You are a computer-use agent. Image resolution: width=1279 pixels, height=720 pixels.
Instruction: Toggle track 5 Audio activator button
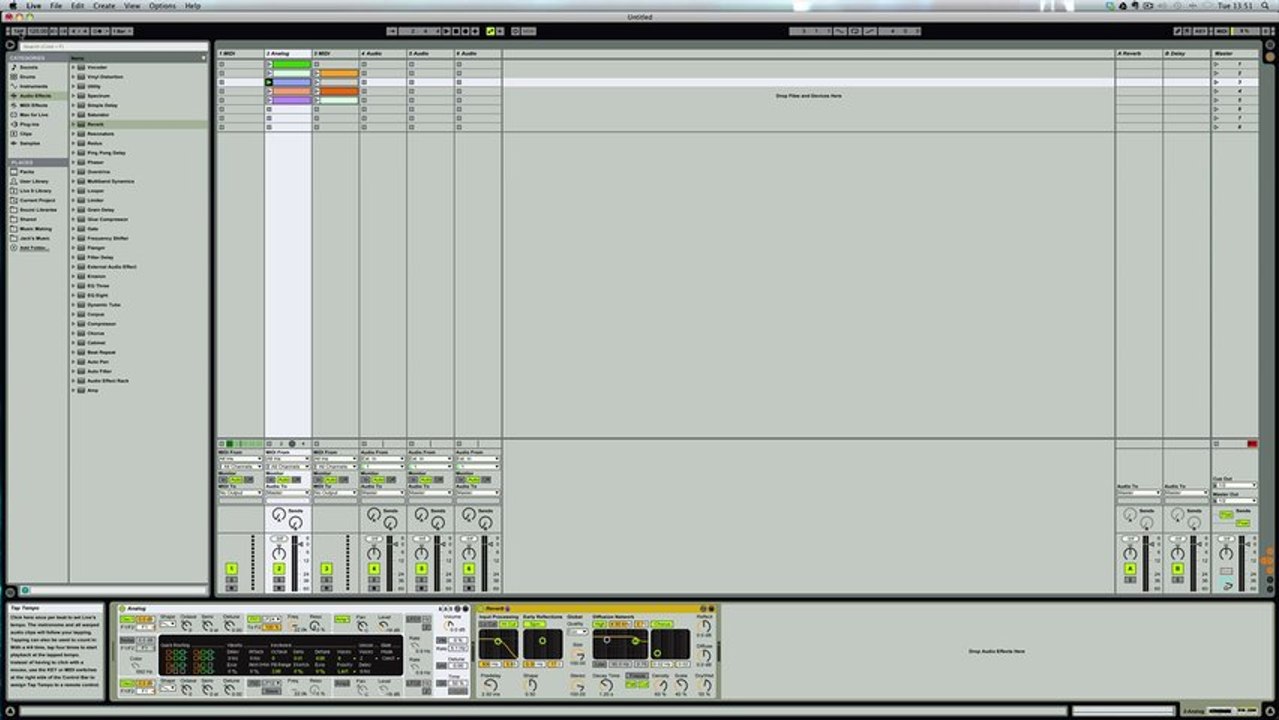pyautogui.click(x=421, y=569)
